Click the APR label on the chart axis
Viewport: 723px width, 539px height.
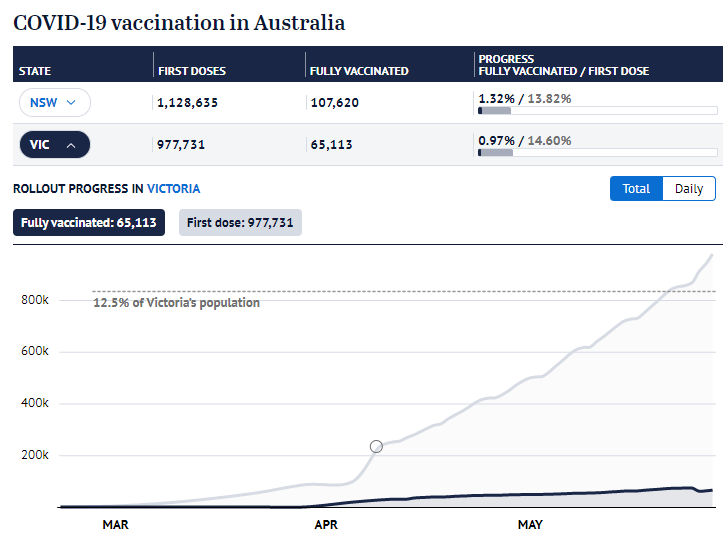tap(326, 525)
